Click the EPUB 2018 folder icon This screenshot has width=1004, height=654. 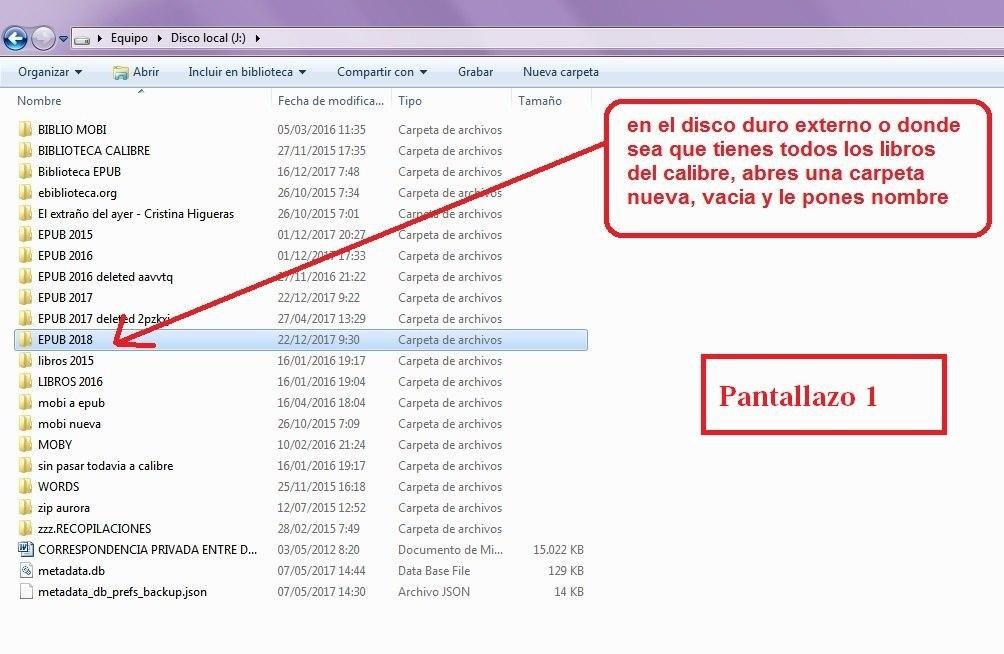[x=26, y=339]
